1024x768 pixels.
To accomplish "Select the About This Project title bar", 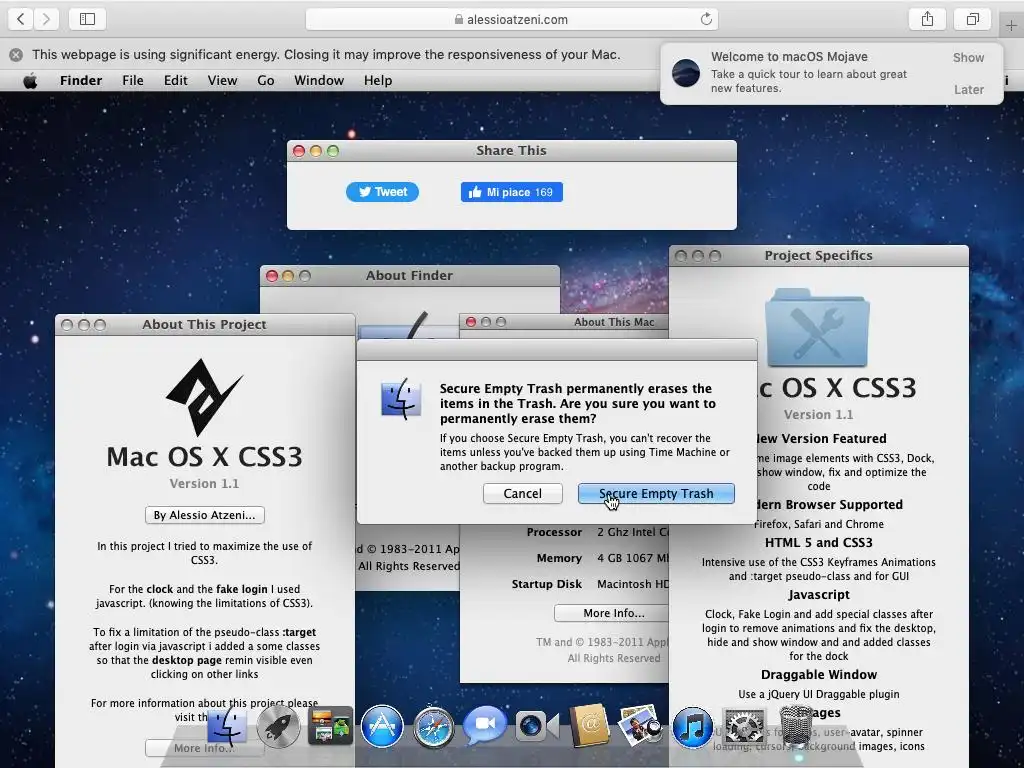I will pos(204,325).
